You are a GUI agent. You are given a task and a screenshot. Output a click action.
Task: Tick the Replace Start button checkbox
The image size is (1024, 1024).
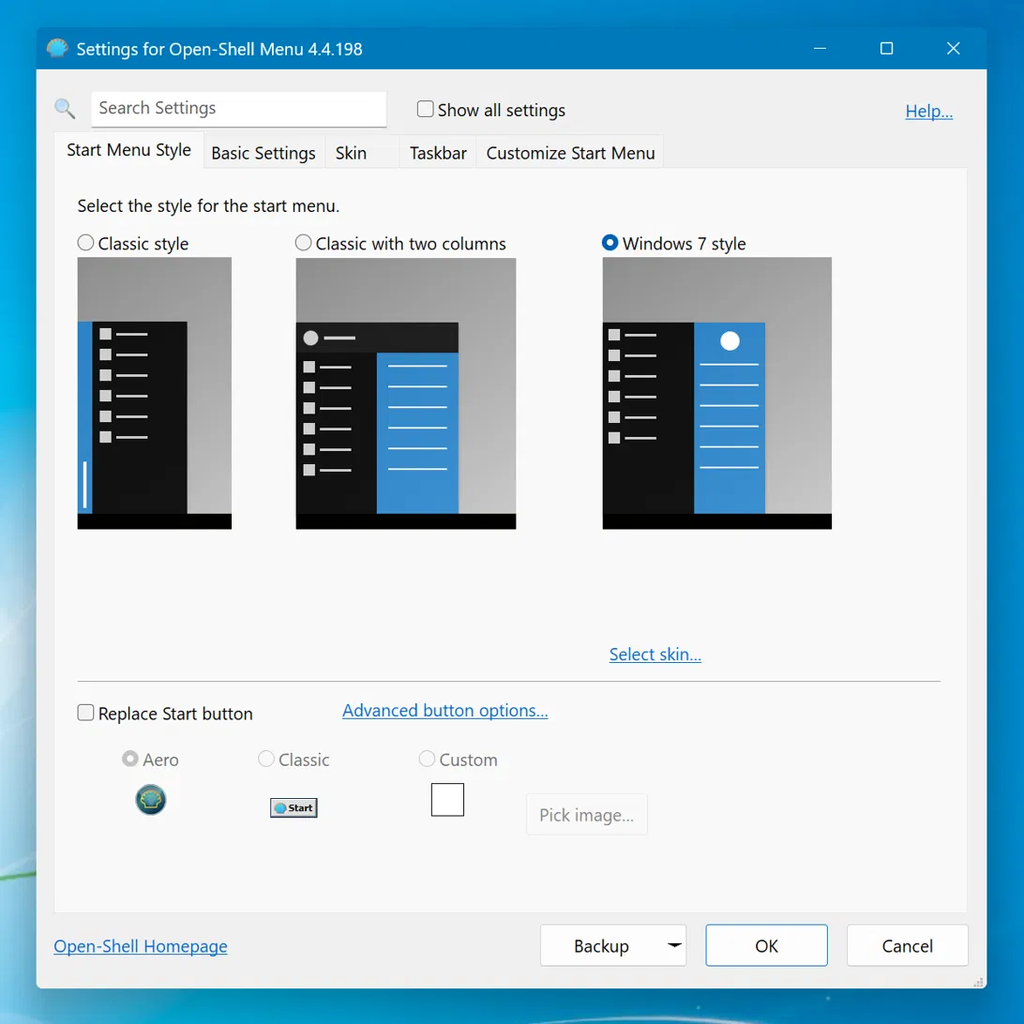tap(86, 712)
